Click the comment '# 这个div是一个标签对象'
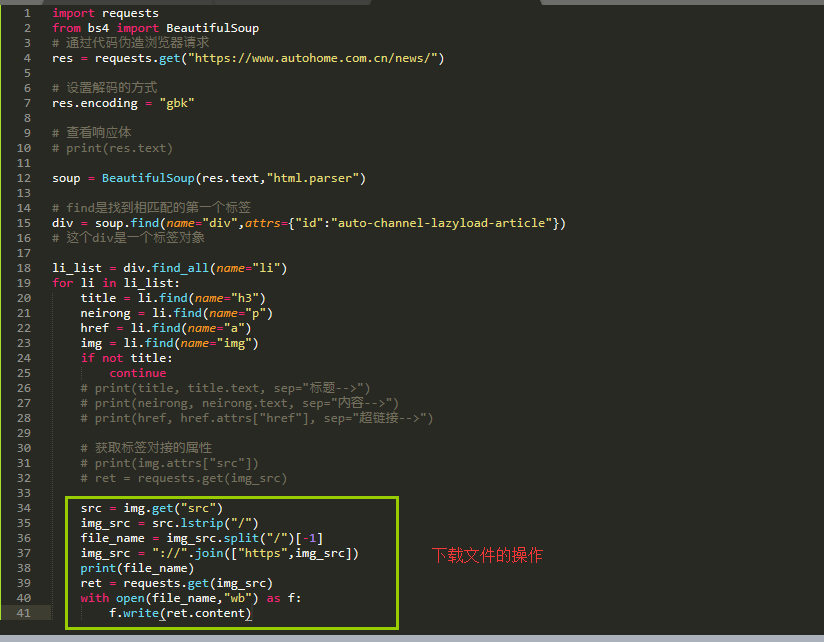This screenshot has height=642, width=824. tap(128, 238)
